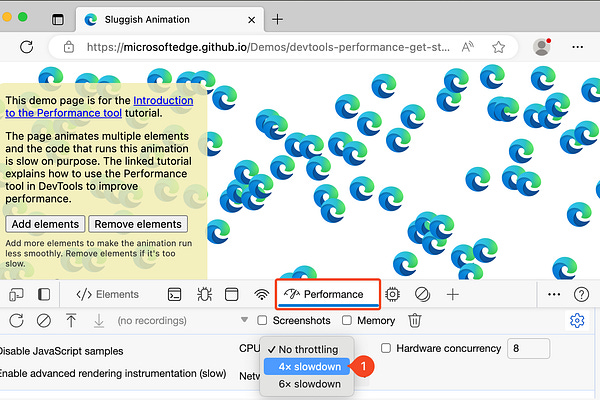Click the Enable advanced rendering instrumentation label
This screenshot has height=400, width=600.
pyautogui.click(x=113, y=374)
